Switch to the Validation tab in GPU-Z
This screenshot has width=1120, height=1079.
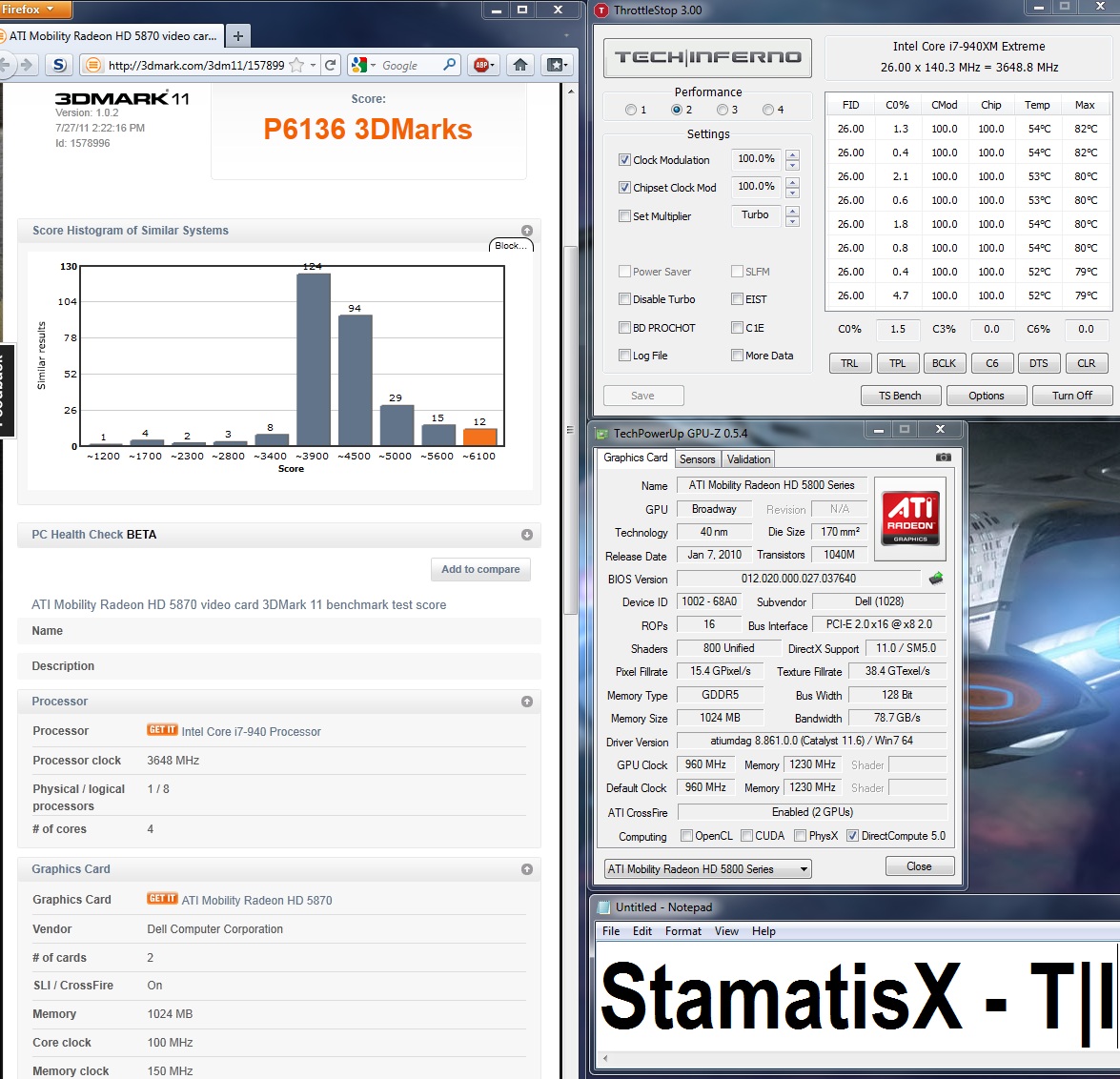748,459
